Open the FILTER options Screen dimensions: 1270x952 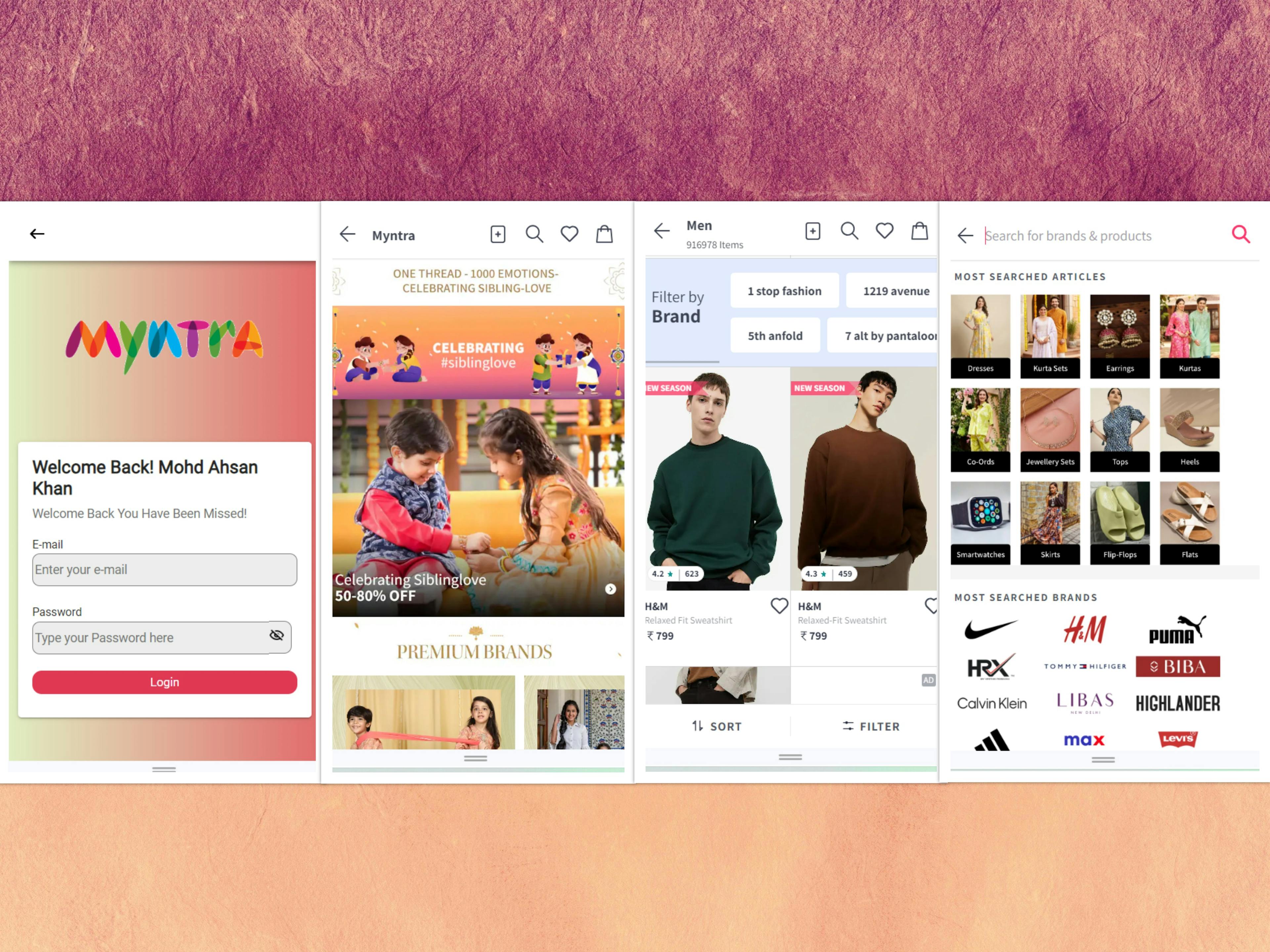coord(871,727)
